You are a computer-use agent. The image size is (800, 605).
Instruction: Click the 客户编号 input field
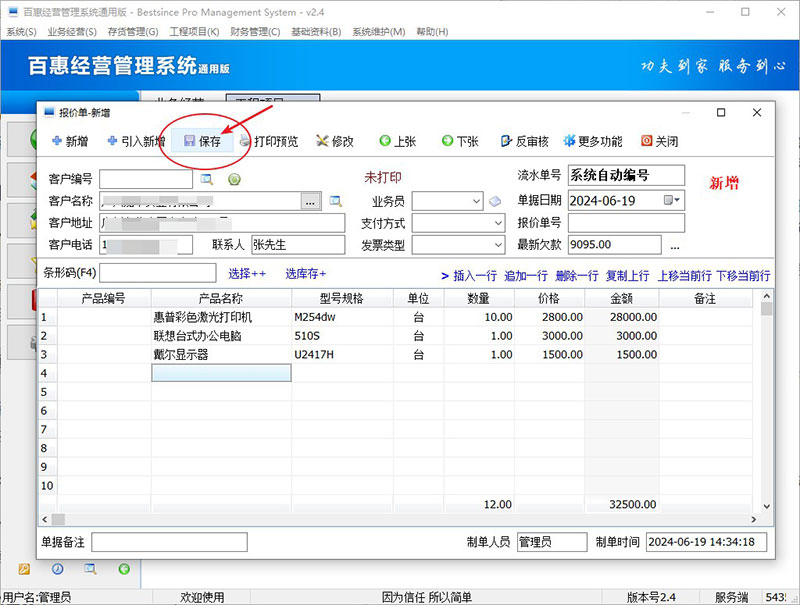[x=146, y=179]
